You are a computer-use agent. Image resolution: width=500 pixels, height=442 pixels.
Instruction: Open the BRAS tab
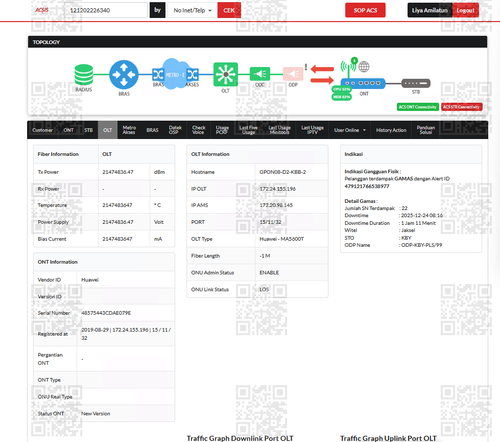[152, 130]
